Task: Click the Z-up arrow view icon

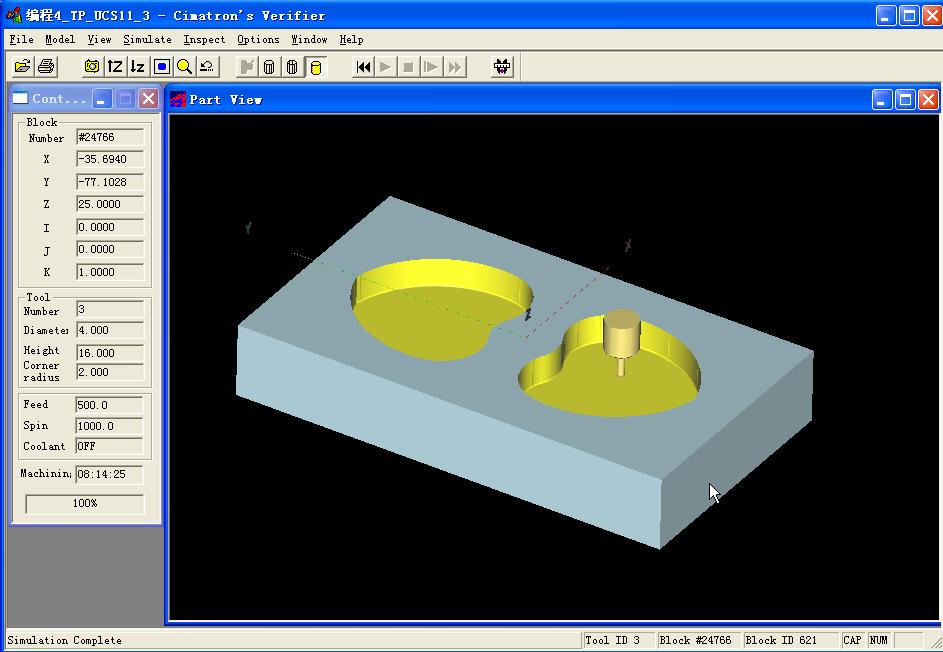Action: coord(115,67)
